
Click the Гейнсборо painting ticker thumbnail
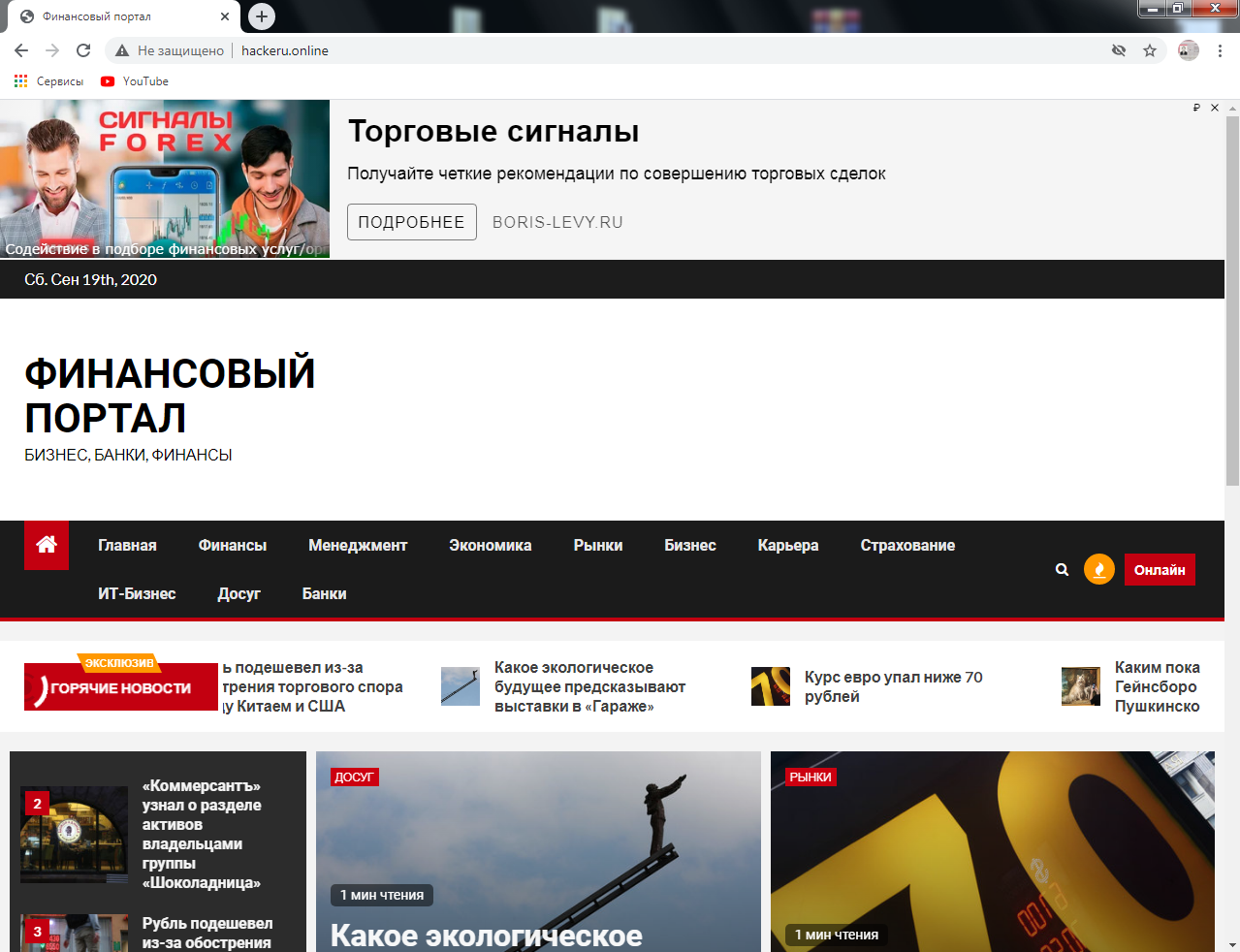[x=1081, y=686]
